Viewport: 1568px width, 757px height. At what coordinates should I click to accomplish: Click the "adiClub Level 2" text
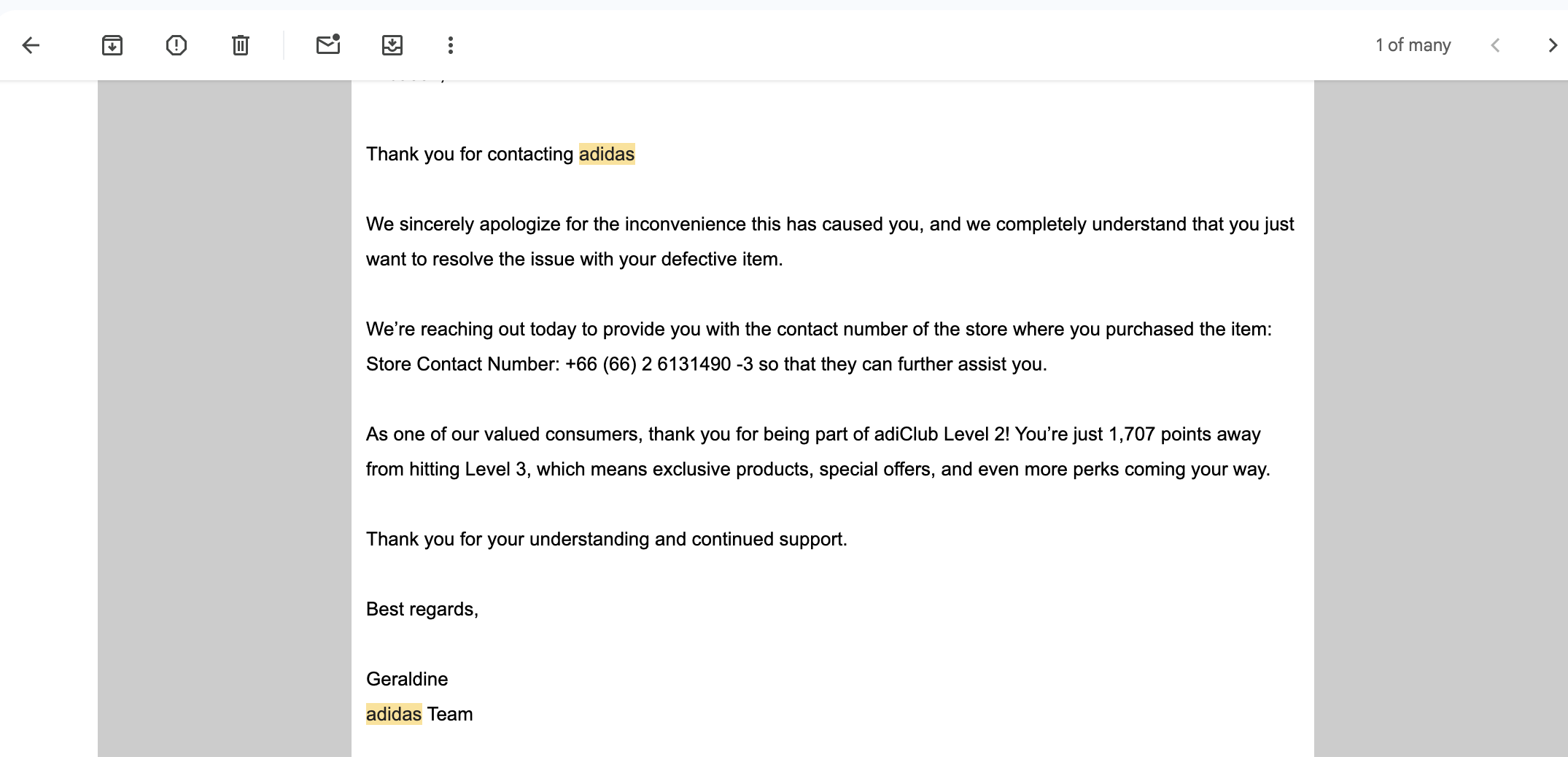pyautogui.click(x=941, y=434)
